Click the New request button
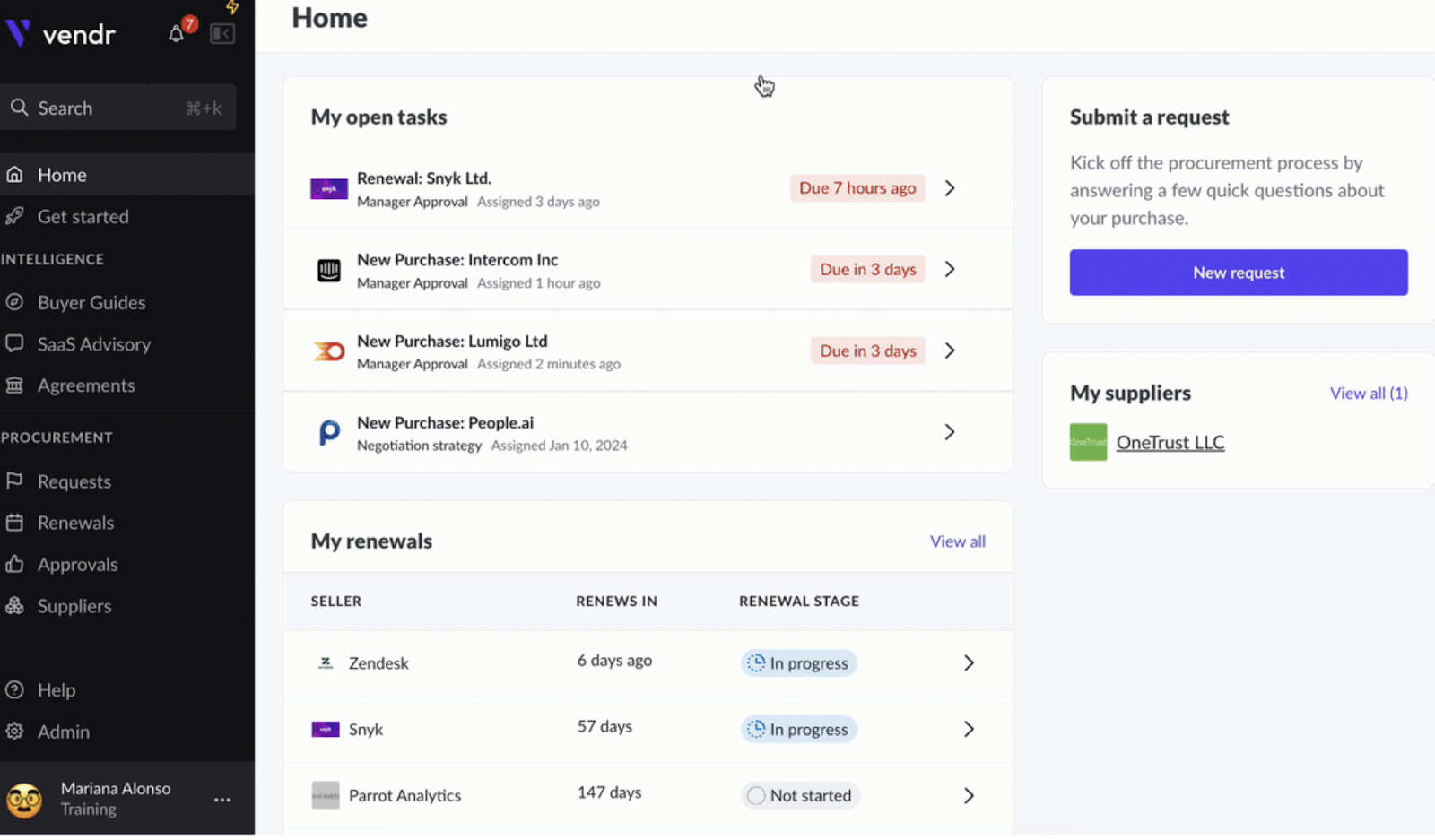The width and height of the screenshot is (1435, 840). tap(1238, 273)
